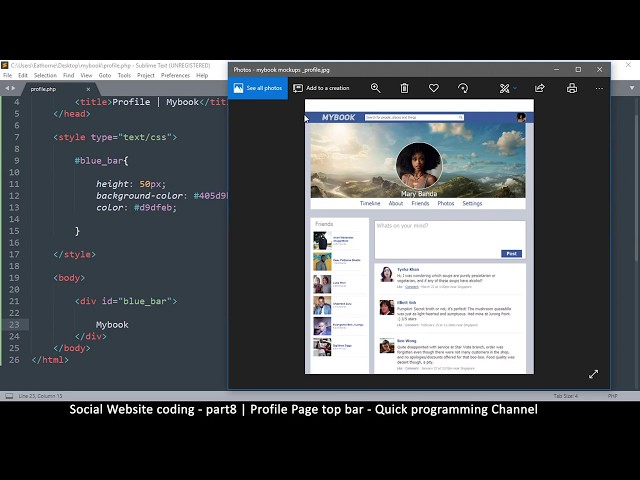Click the closing '</html>' tag

click(50, 360)
